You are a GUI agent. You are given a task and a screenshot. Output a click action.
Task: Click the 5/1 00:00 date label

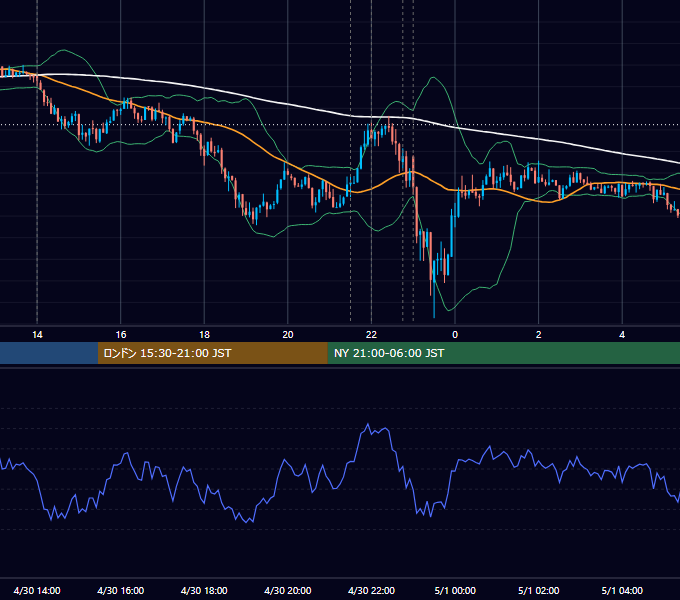455,590
